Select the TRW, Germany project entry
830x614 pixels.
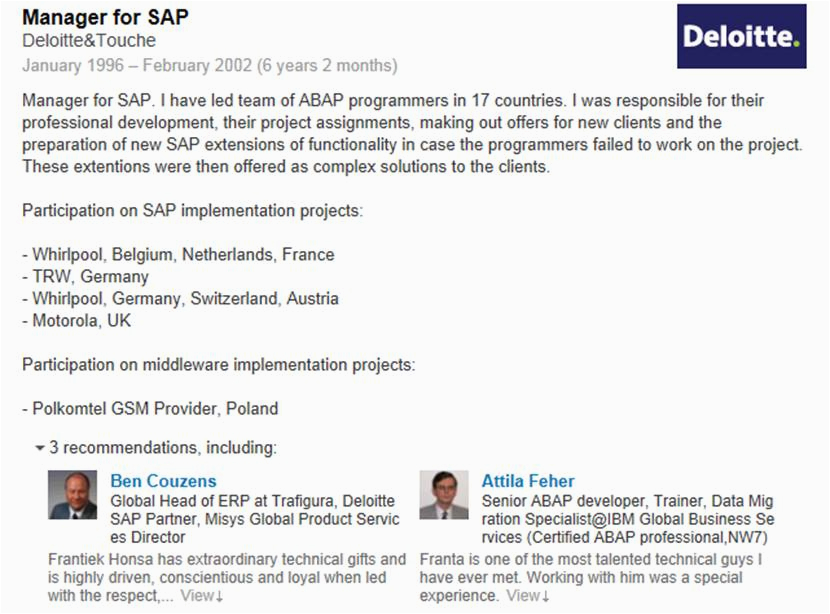tap(85, 276)
